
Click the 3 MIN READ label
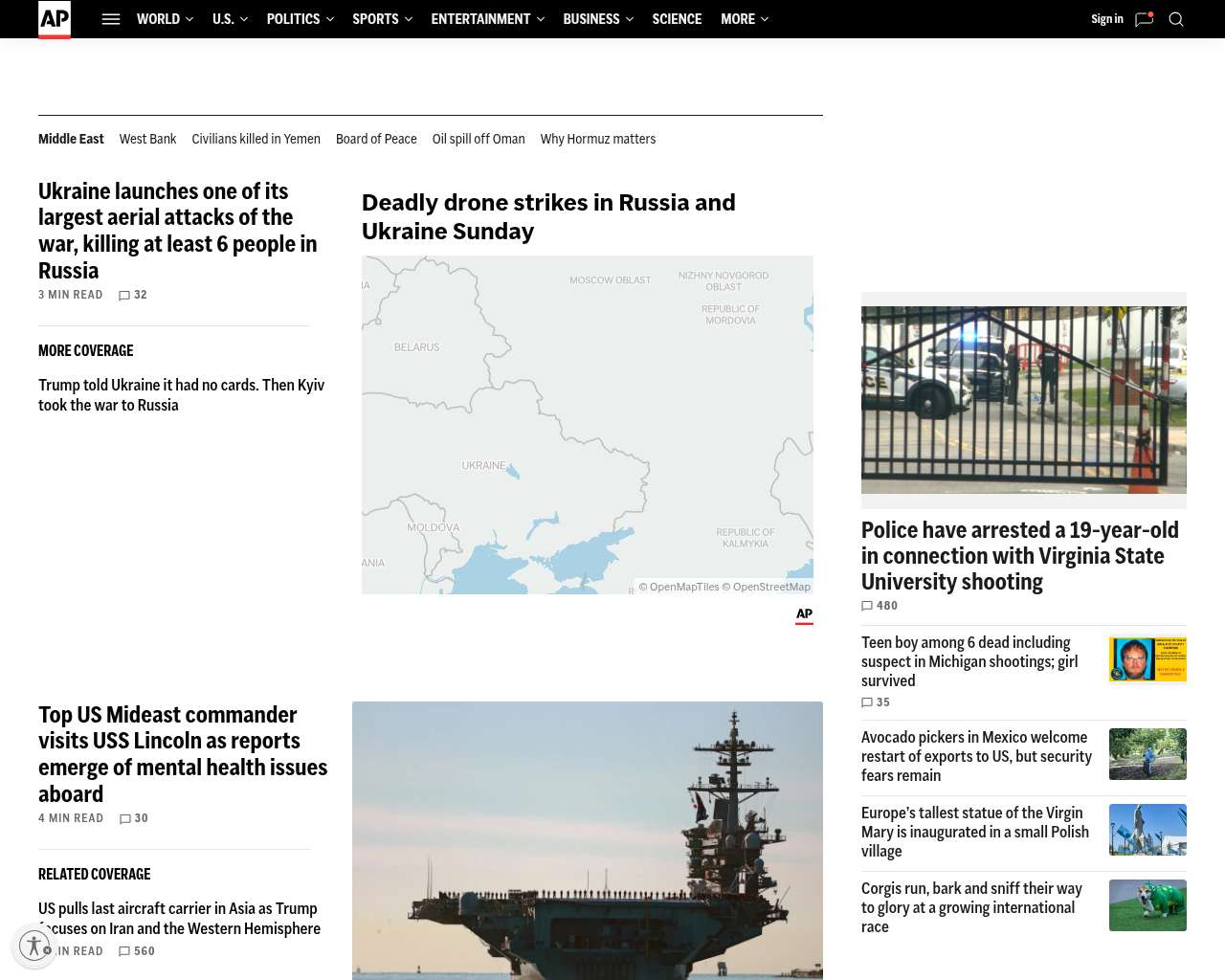pyautogui.click(x=71, y=295)
